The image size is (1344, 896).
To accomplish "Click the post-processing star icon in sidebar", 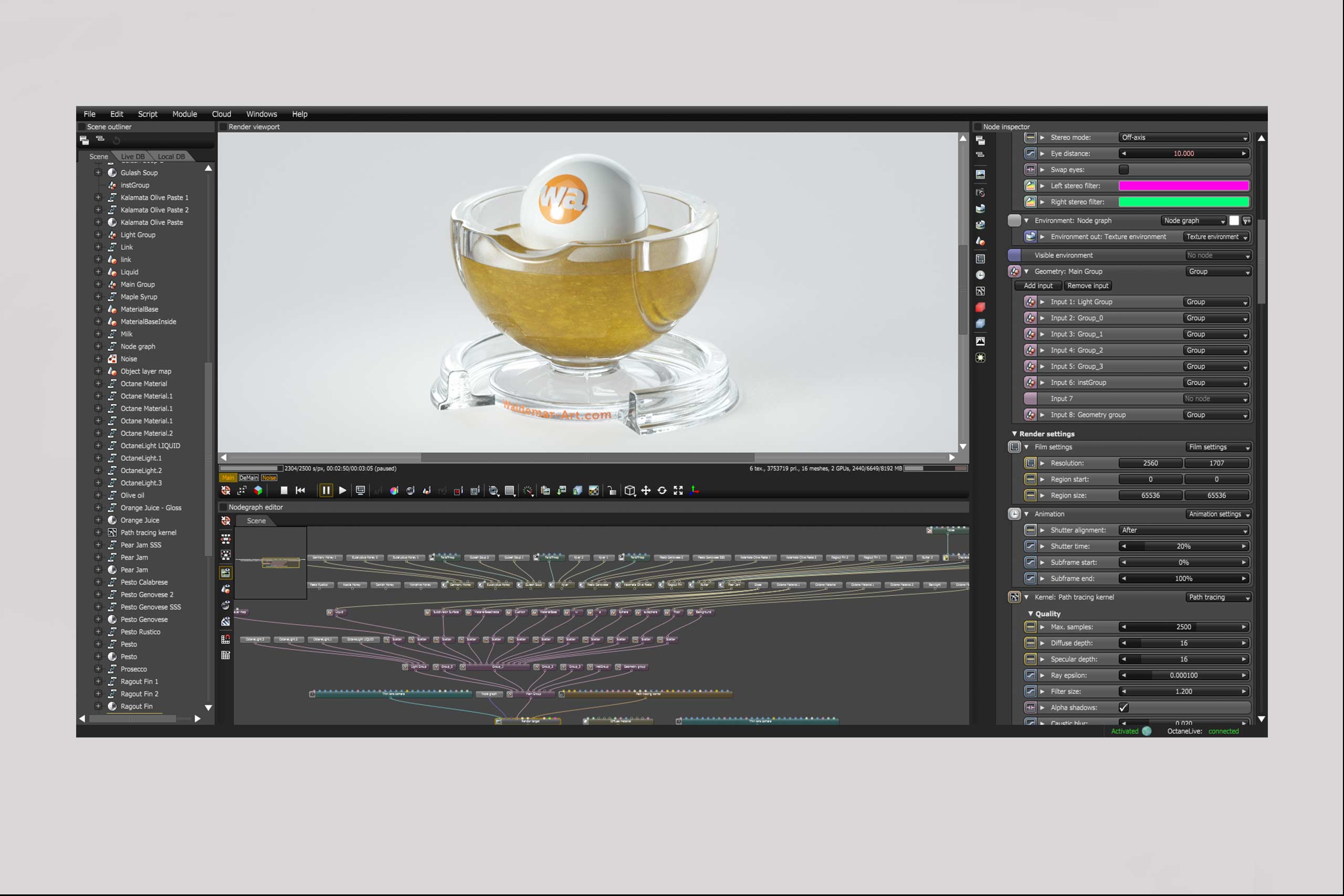I will [980, 357].
